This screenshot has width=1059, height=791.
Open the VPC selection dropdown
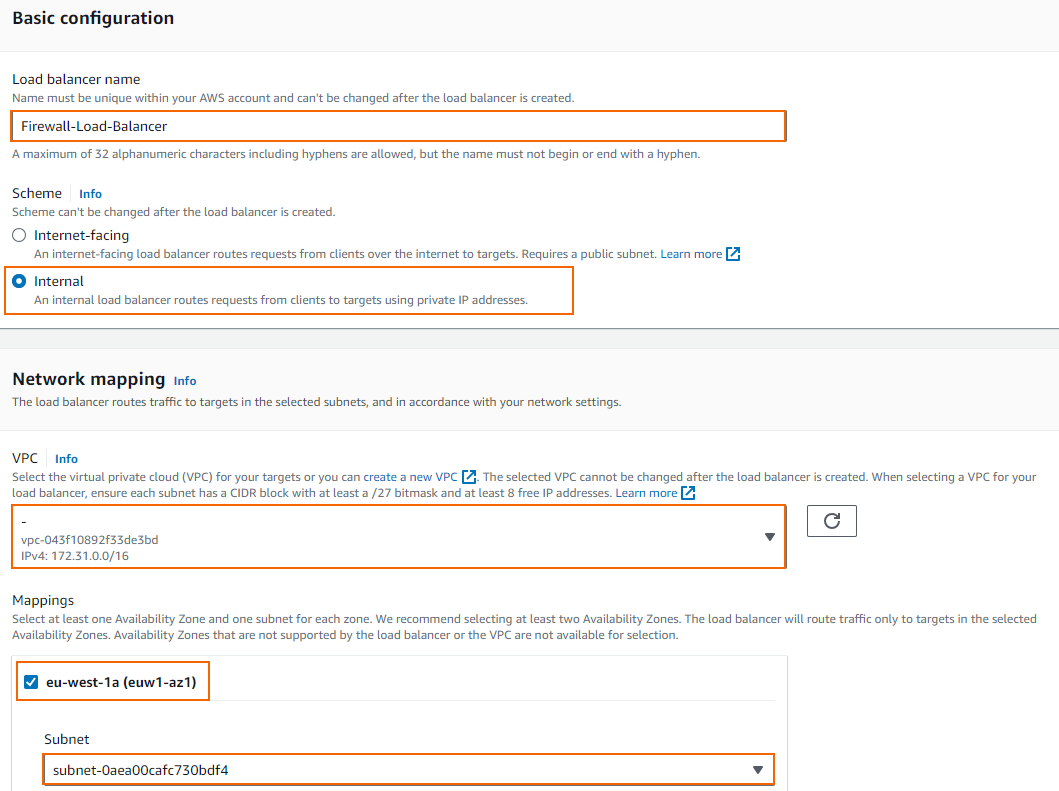click(x=398, y=537)
